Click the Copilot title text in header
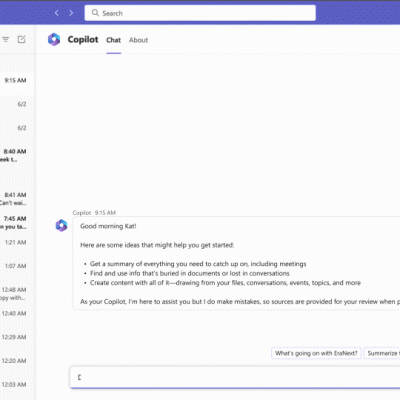The height and width of the screenshot is (400, 400). click(83, 39)
